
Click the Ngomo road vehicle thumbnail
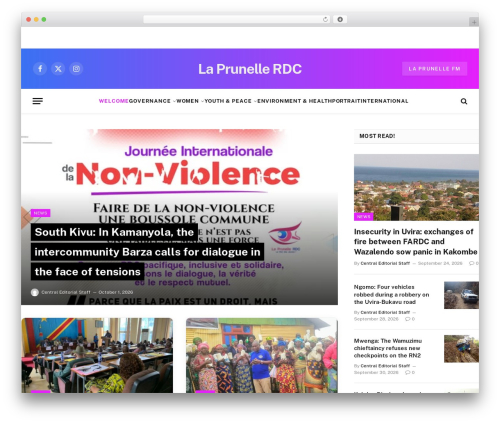(x=461, y=295)
